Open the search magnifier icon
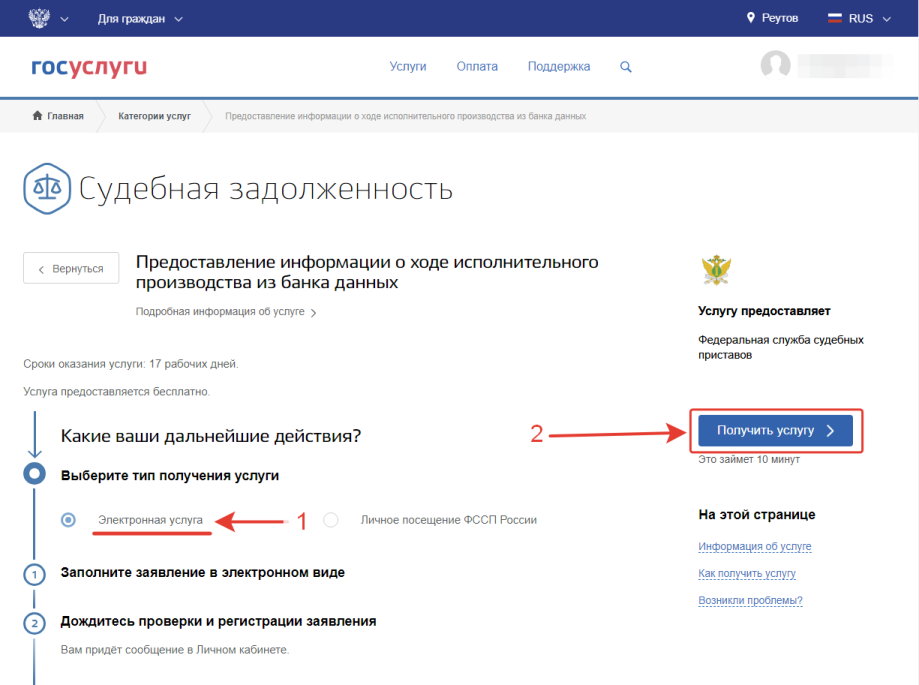Image resolution: width=919 pixels, height=685 pixels. (626, 67)
